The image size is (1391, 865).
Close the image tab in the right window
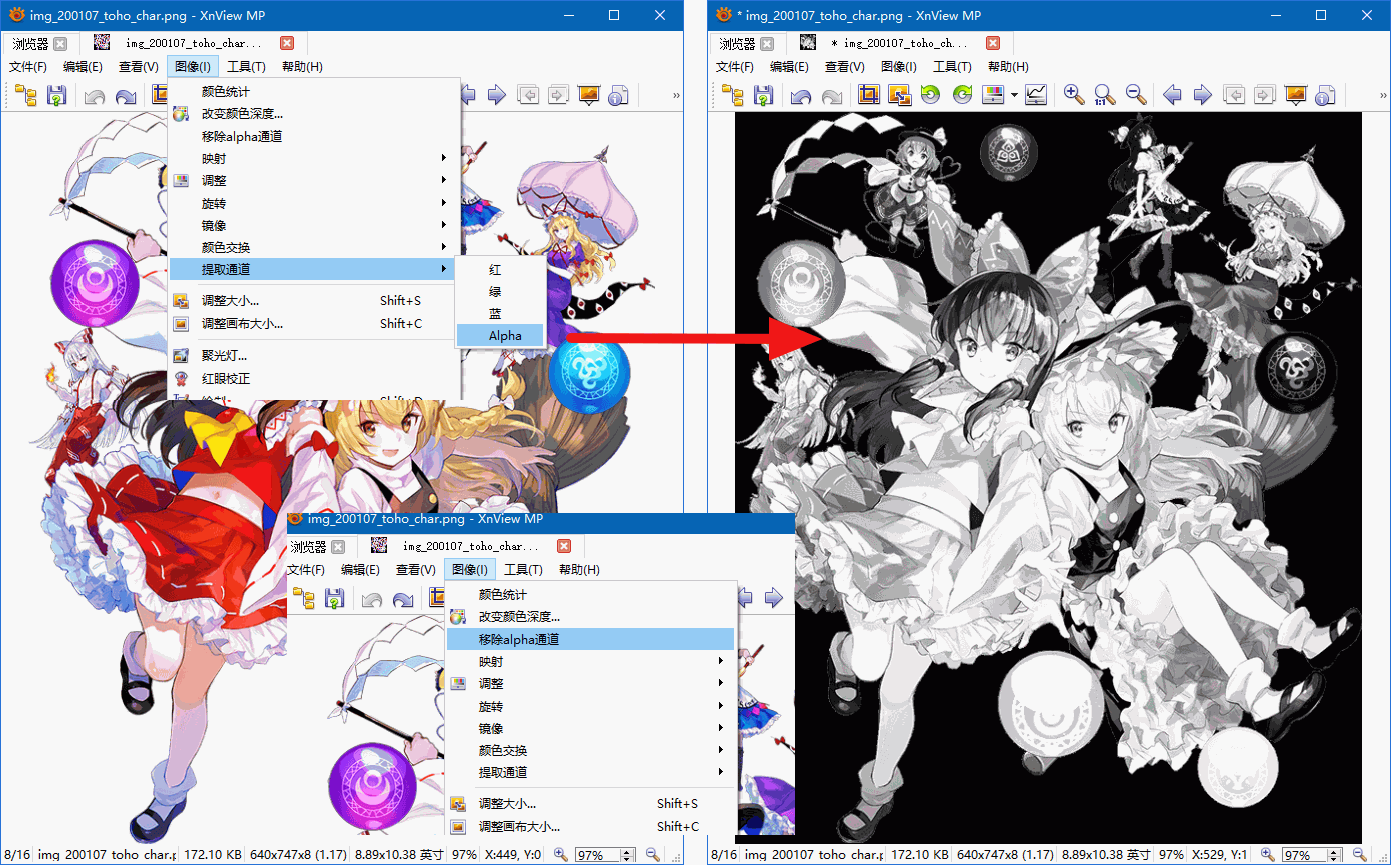[x=993, y=43]
